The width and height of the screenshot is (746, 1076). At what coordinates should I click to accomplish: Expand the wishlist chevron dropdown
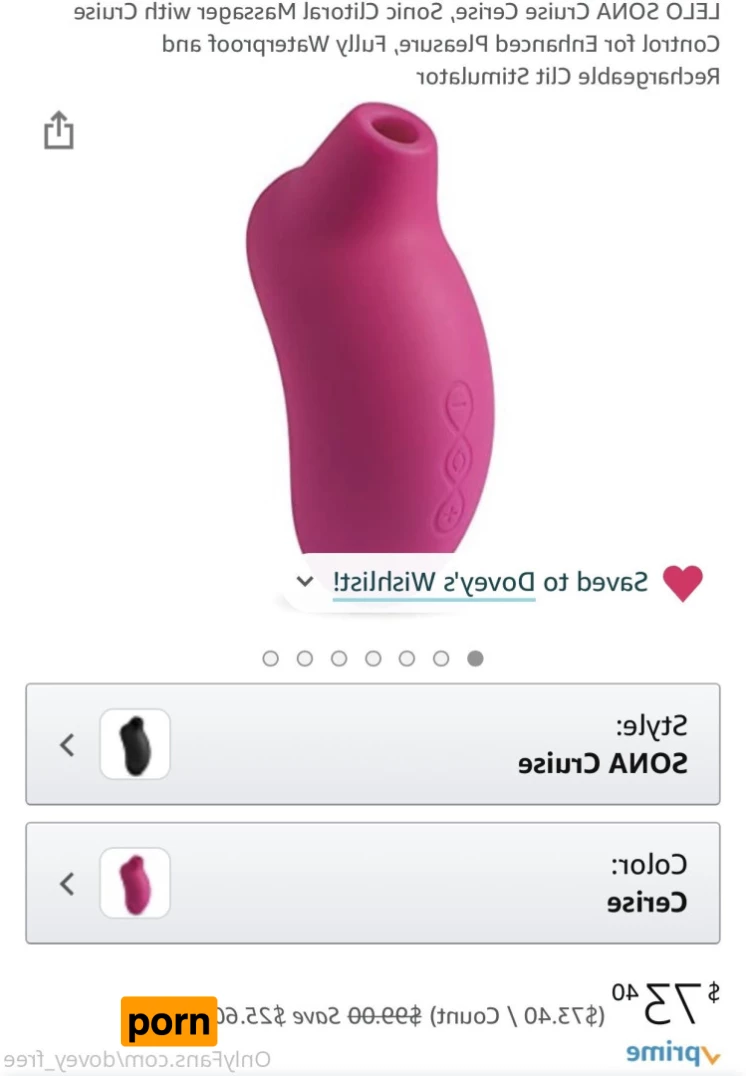pos(305,582)
